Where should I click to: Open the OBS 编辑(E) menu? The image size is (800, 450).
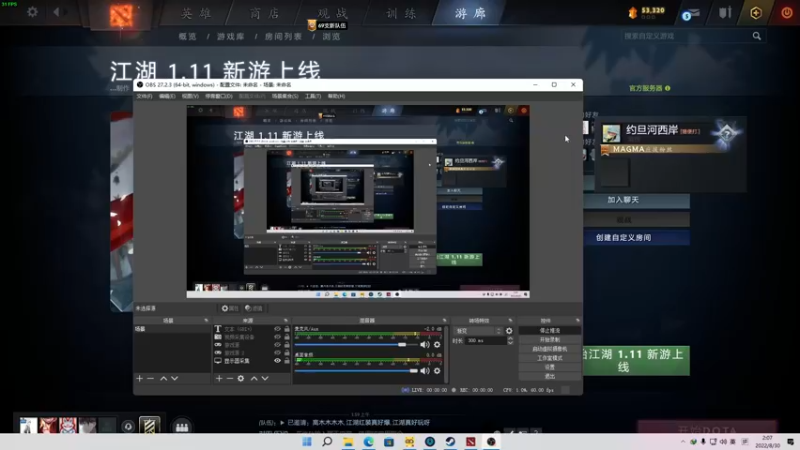click(167, 96)
